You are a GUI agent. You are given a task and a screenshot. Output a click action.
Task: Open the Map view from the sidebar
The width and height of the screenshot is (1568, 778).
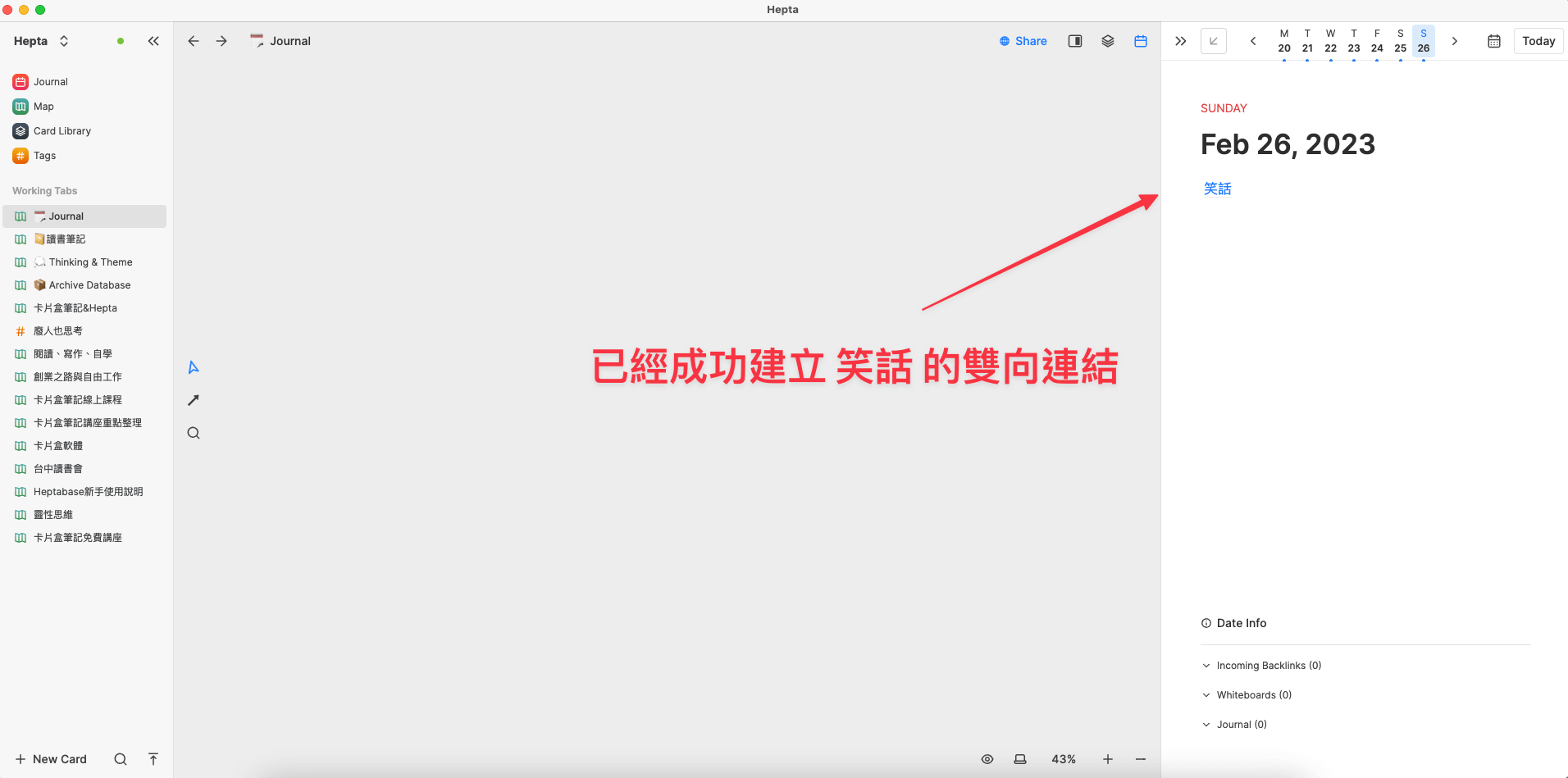[x=43, y=106]
